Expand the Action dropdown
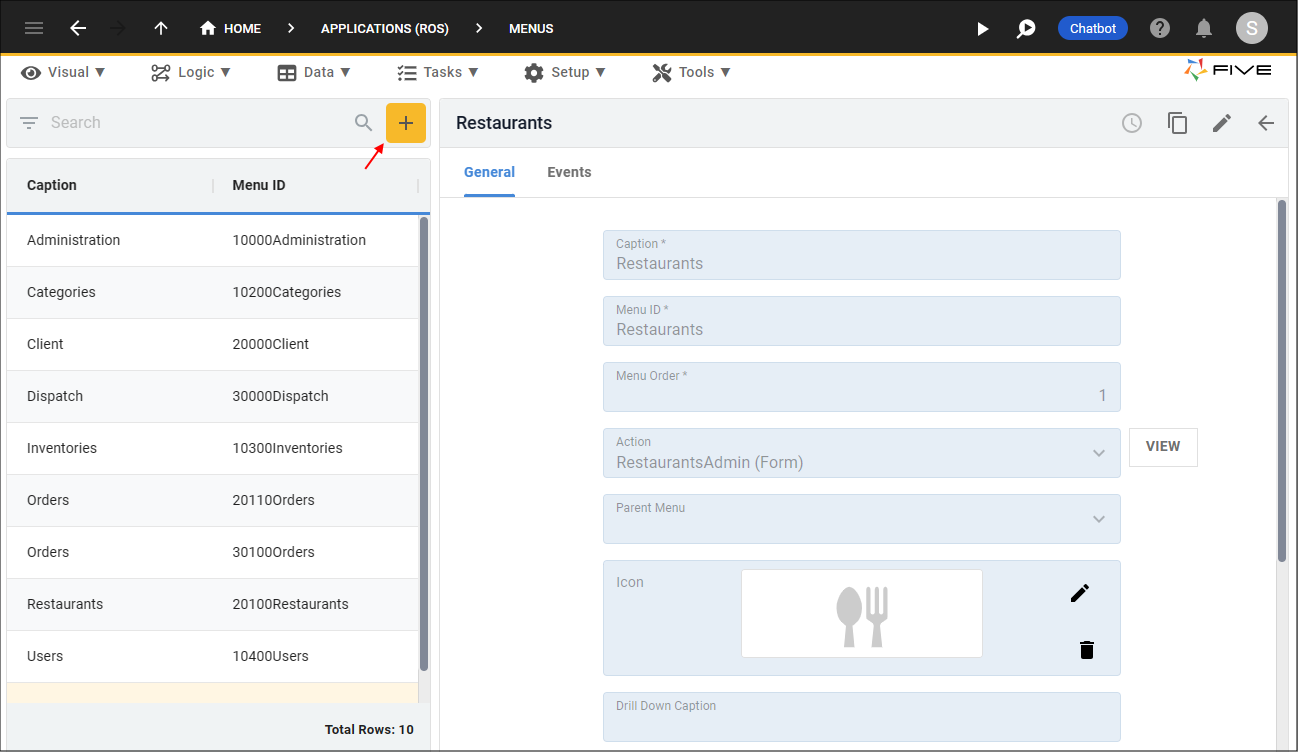The image size is (1298, 752). pyautogui.click(x=1099, y=453)
